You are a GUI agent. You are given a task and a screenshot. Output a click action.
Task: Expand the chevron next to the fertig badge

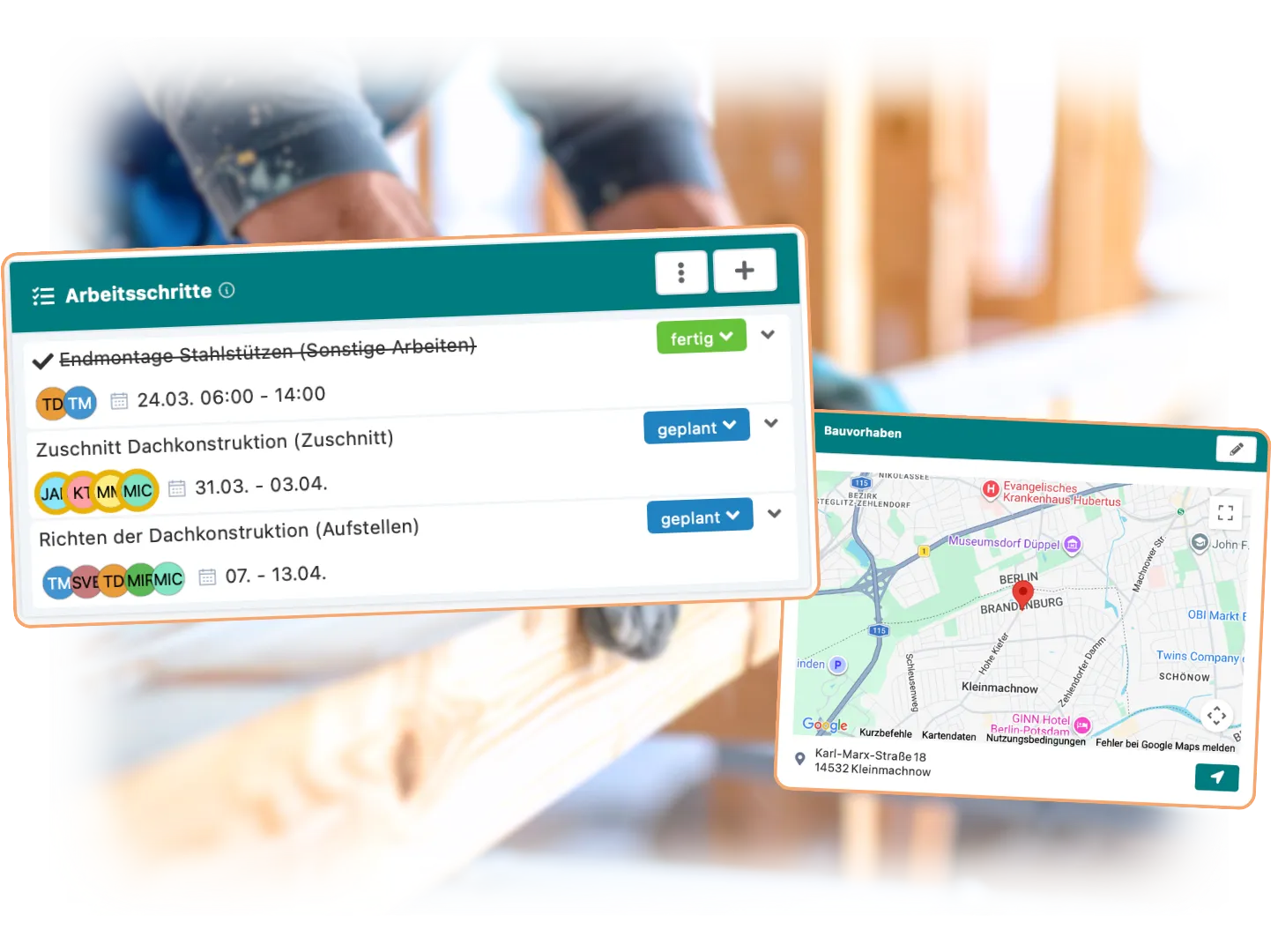tap(768, 335)
